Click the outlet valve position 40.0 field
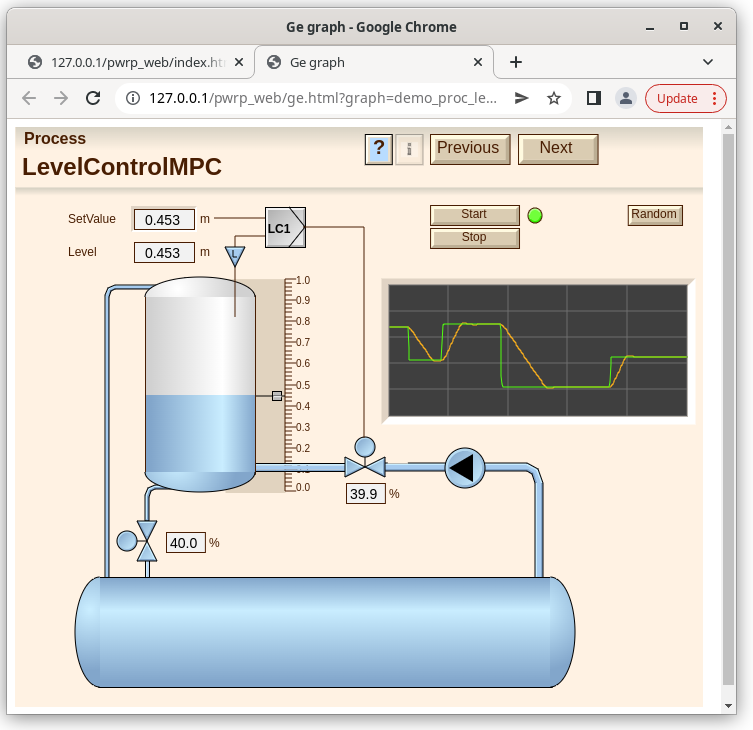 [x=185, y=543]
